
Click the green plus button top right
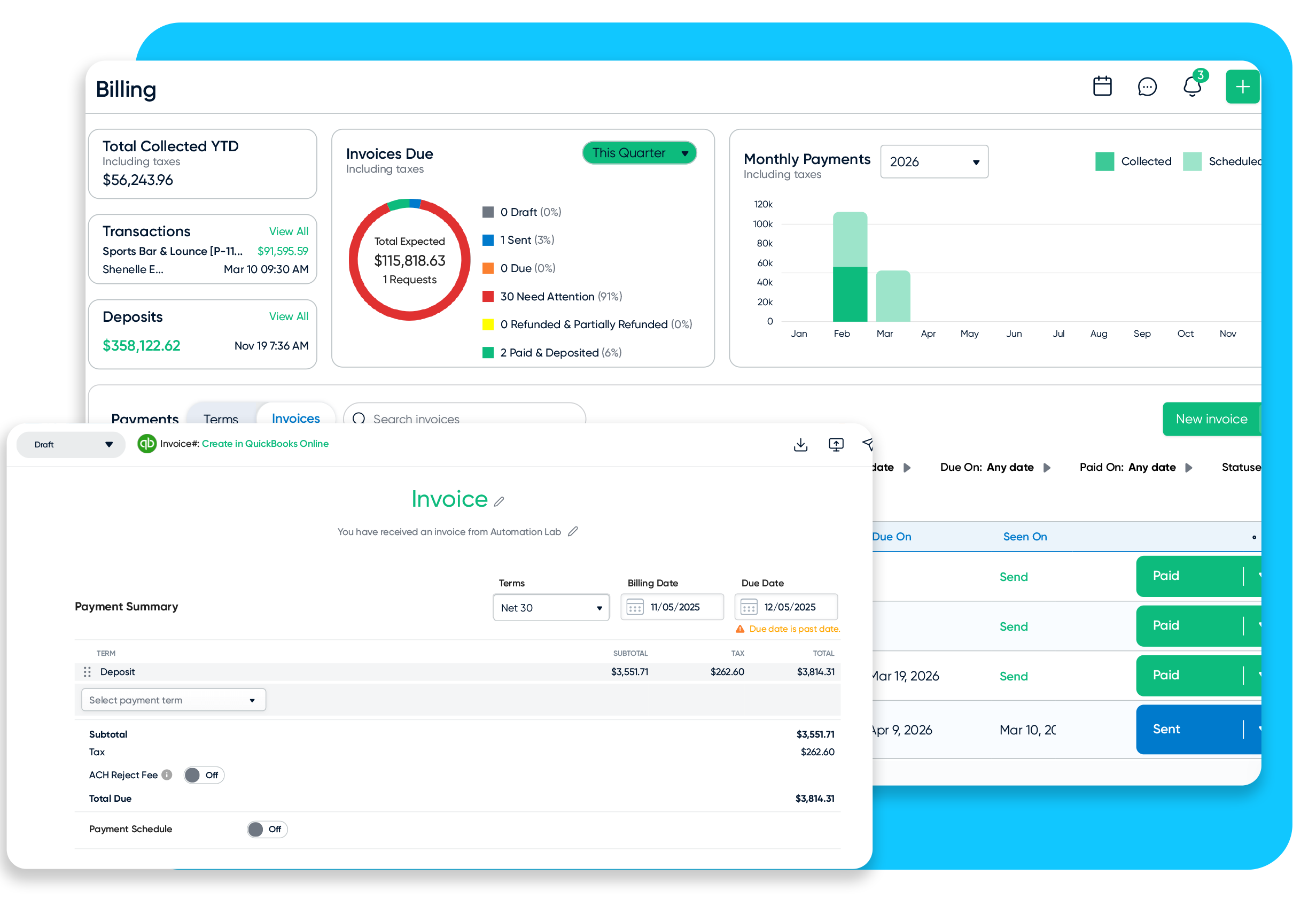[x=1242, y=86]
